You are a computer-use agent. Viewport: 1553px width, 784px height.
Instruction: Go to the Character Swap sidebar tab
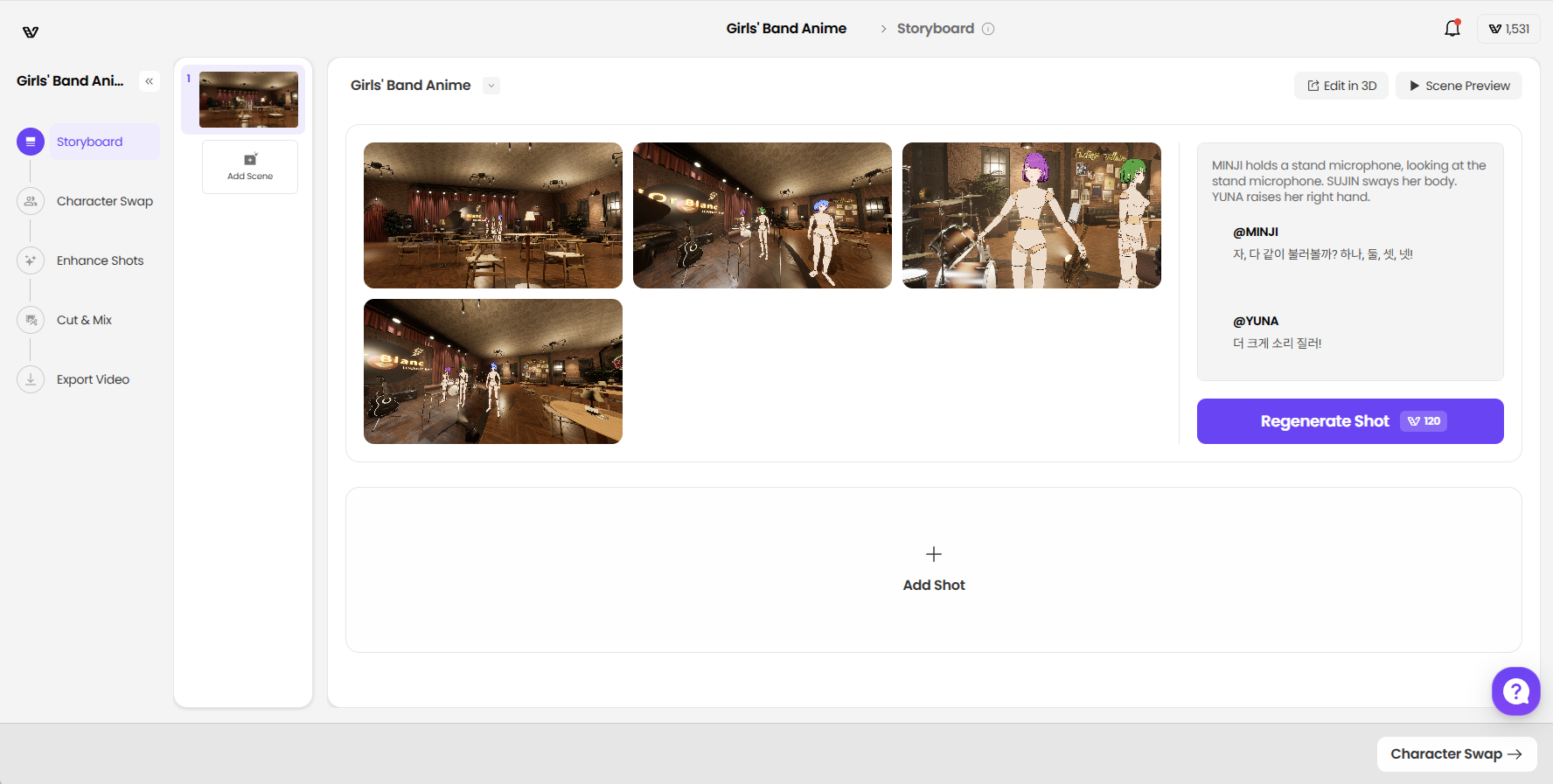(x=105, y=201)
